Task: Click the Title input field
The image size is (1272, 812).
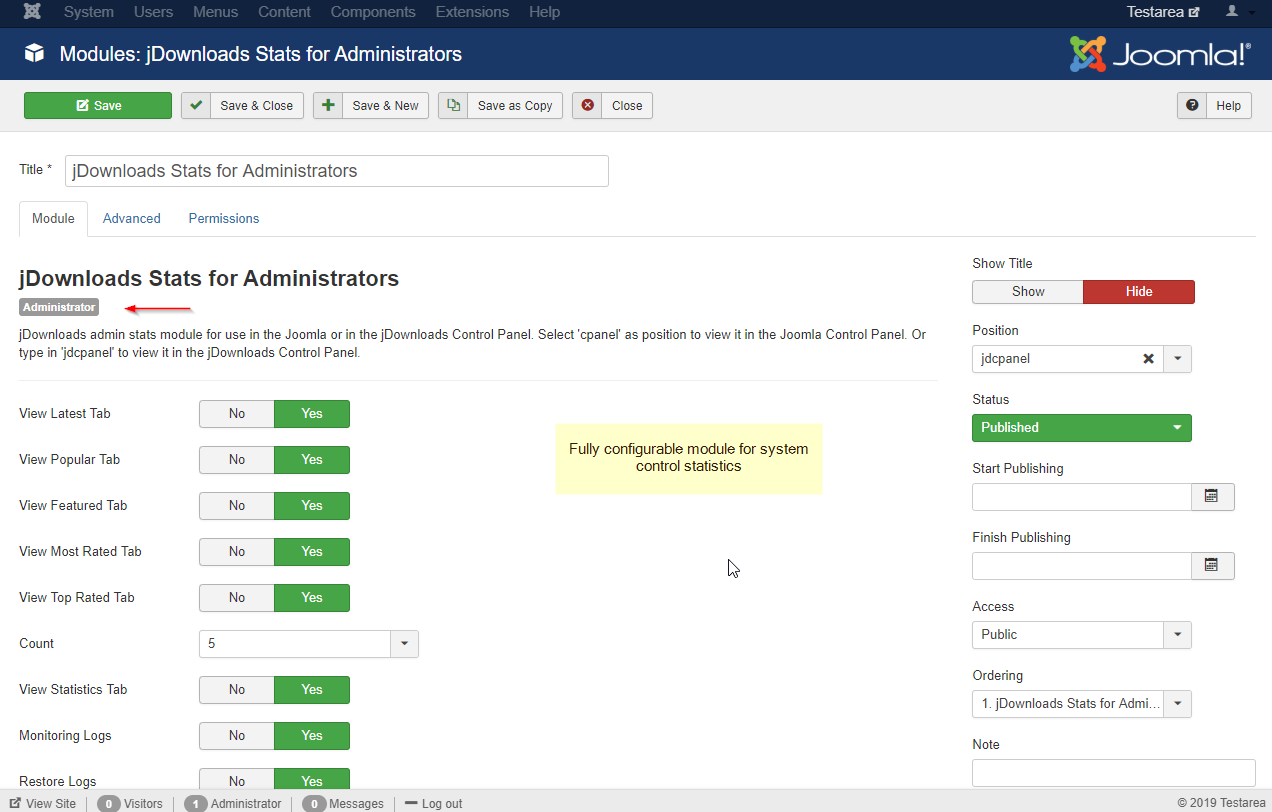Action: [337, 171]
